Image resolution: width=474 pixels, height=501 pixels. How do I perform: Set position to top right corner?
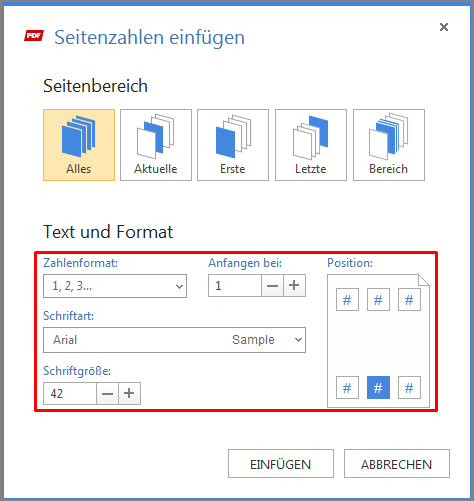coord(409,300)
